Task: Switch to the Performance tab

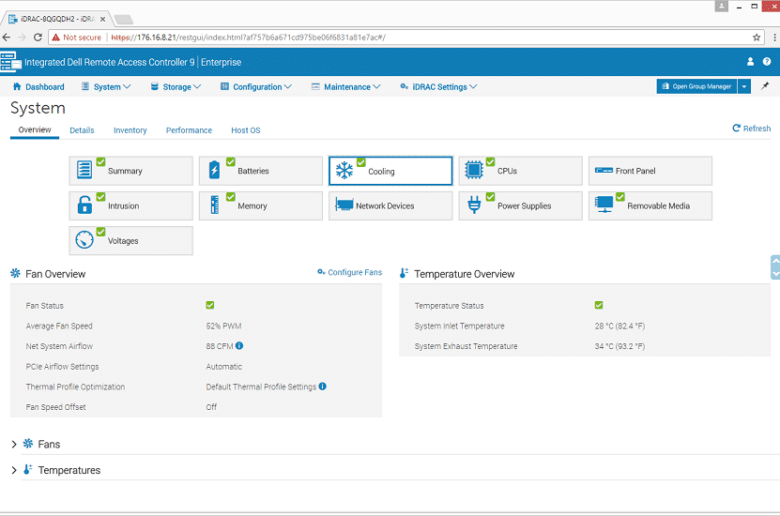Action: 189,130
